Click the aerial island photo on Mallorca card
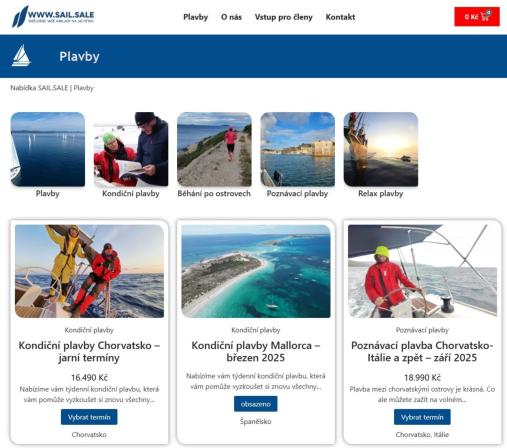Image resolution: width=507 pixels, height=448 pixels. [256, 271]
